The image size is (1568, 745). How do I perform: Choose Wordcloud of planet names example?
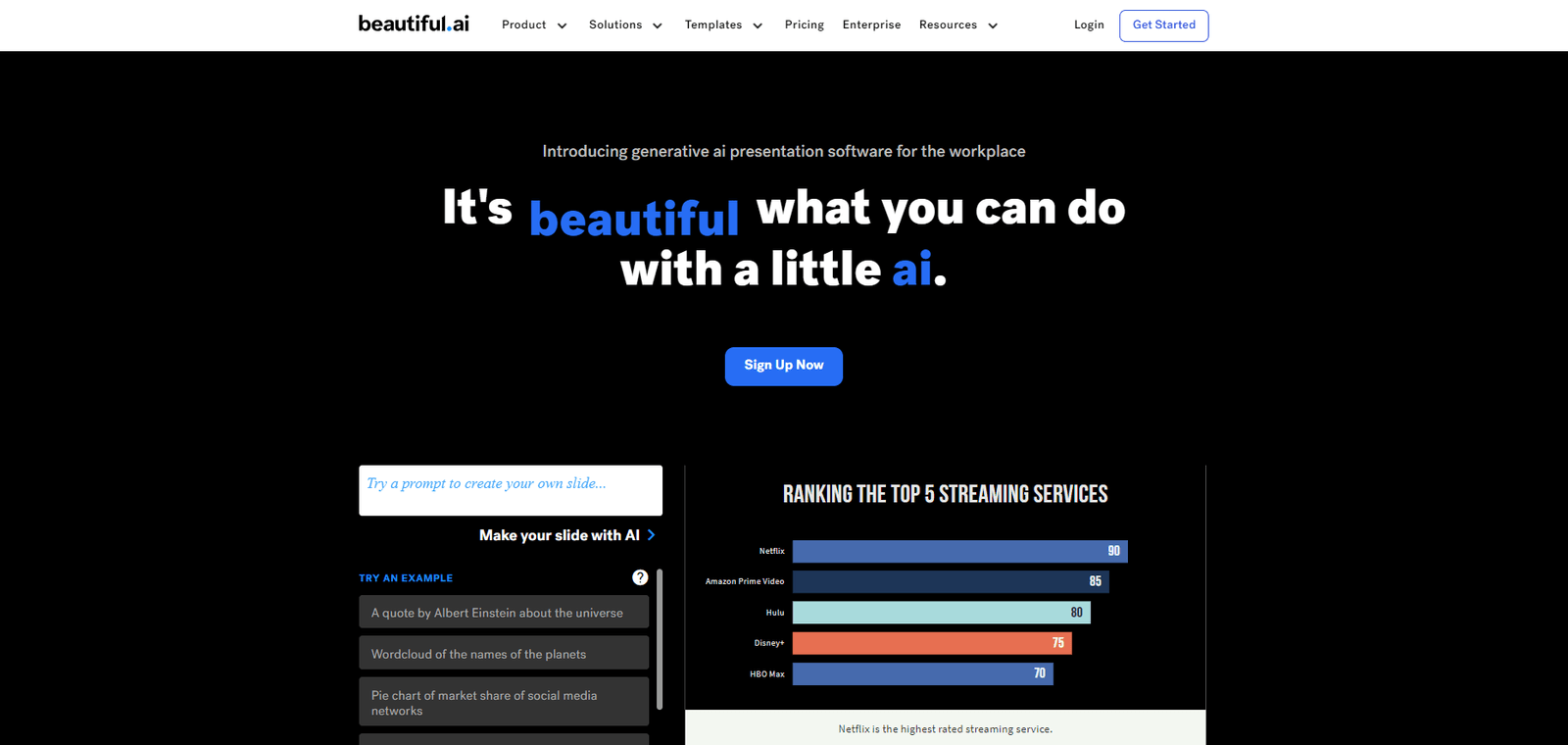[x=504, y=653]
